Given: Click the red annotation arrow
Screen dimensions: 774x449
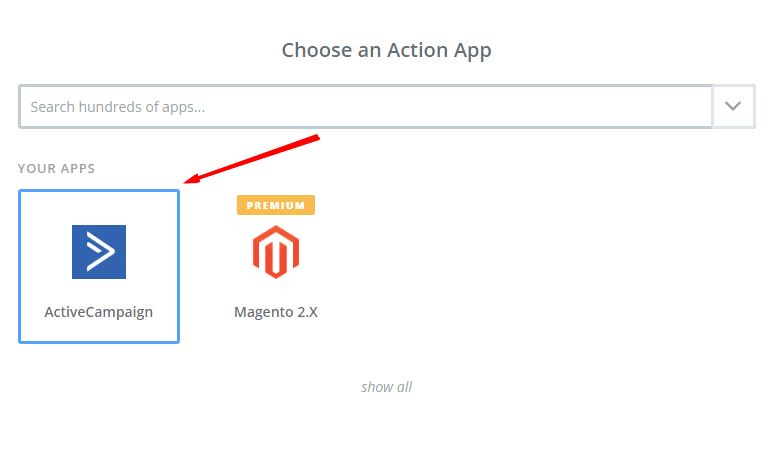Looking at the screenshot, I should click(252, 159).
